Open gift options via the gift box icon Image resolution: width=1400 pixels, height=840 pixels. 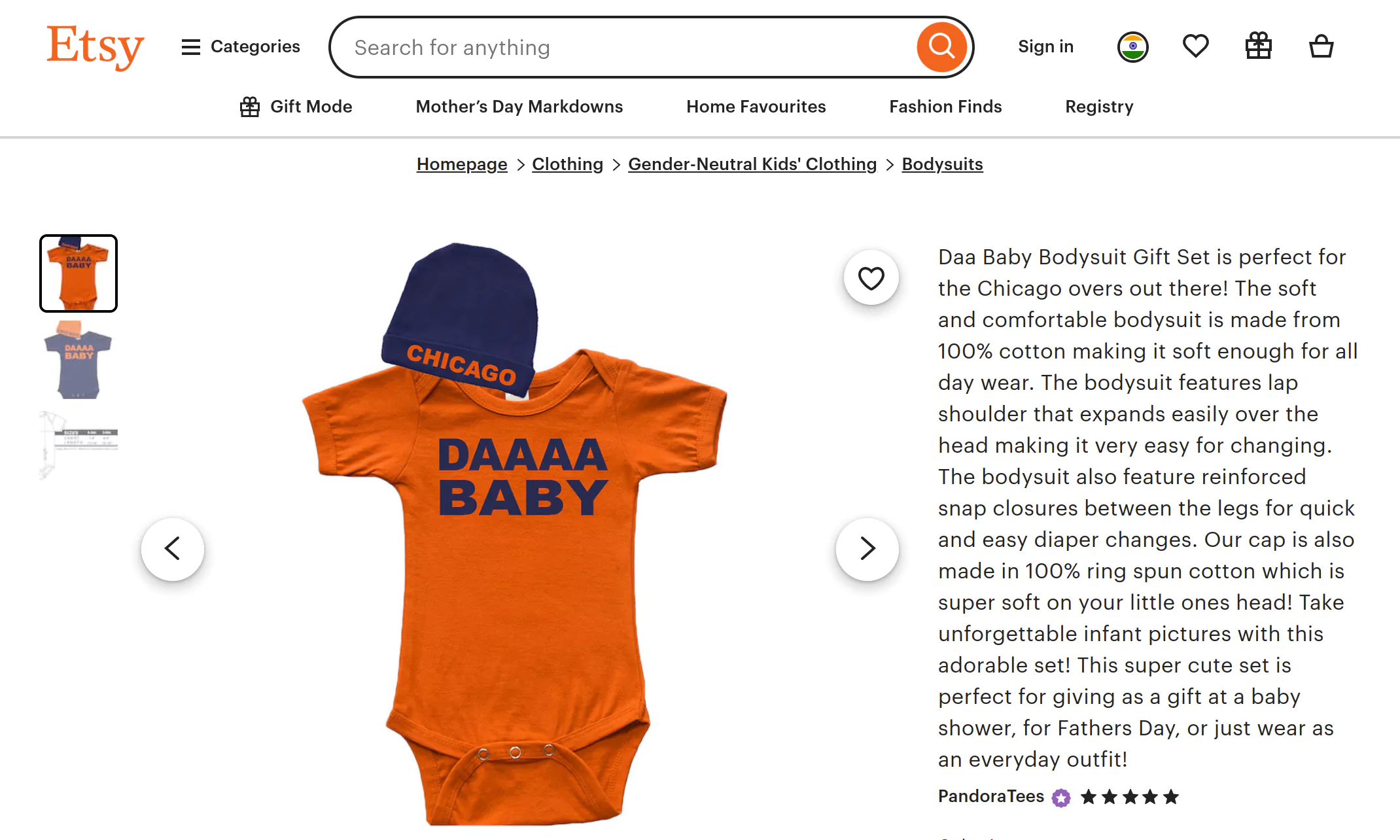point(1258,46)
